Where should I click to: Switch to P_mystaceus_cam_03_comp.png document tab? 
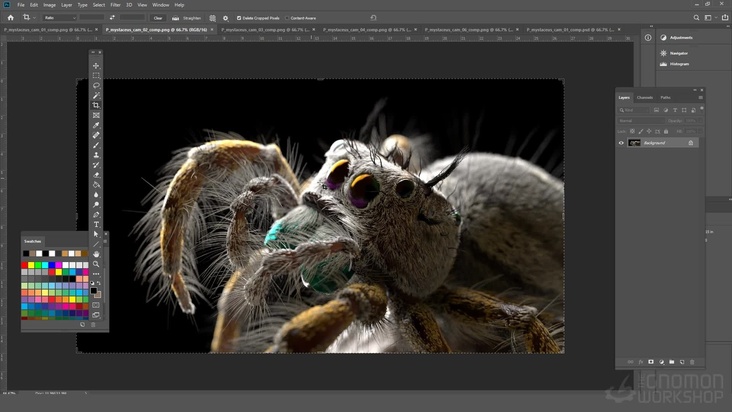[265, 29]
